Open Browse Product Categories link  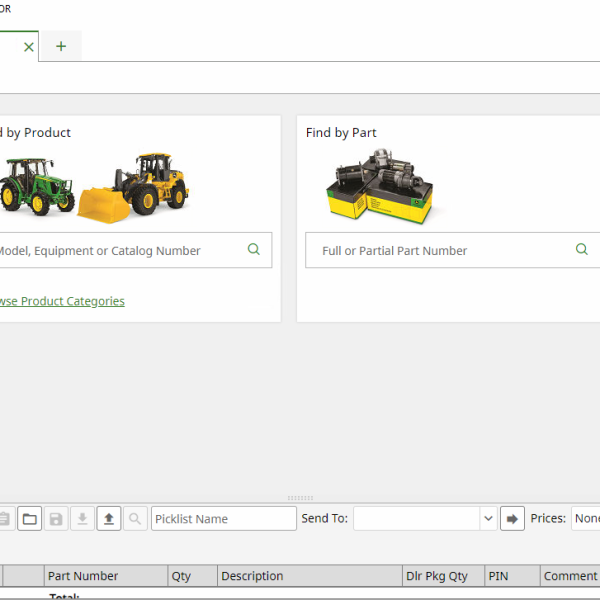[62, 301]
